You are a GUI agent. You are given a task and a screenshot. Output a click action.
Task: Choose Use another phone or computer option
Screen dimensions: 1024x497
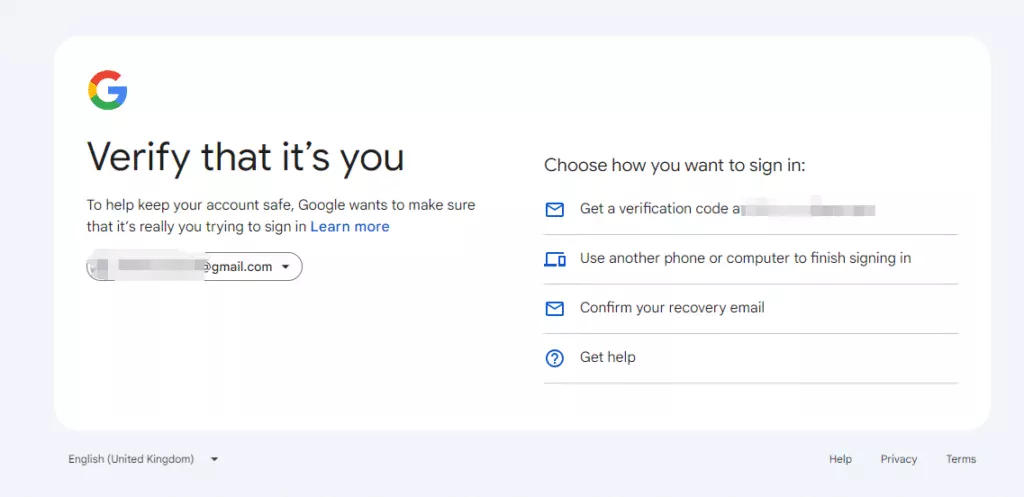pyautogui.click(x=751, y=259)
